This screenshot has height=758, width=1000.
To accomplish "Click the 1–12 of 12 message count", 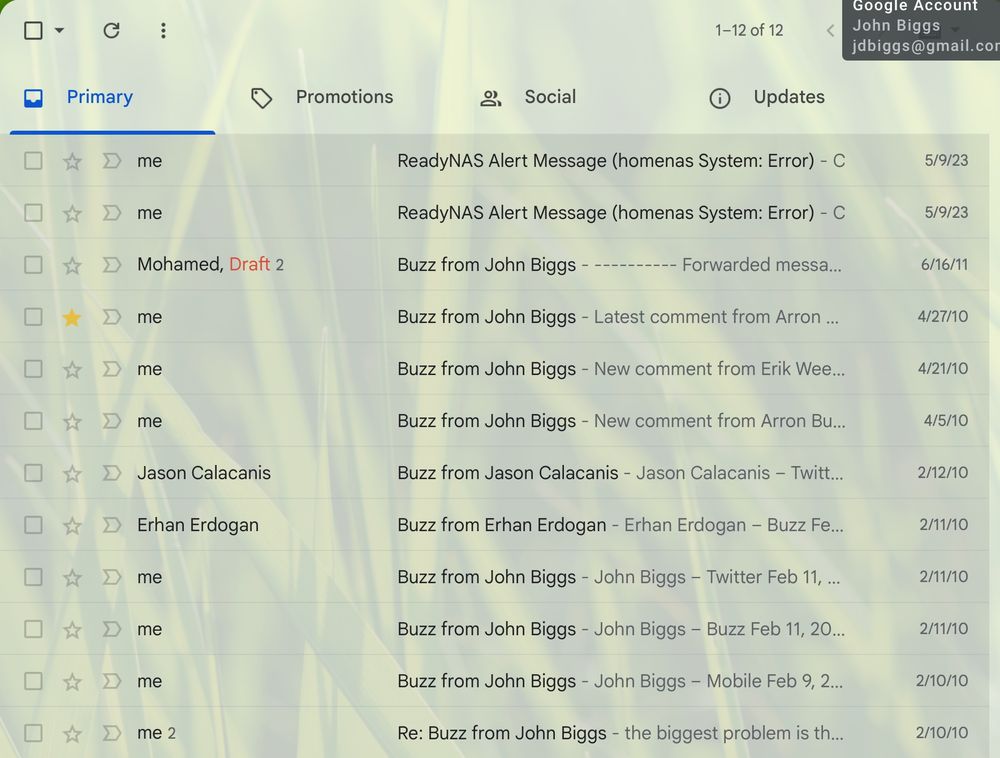I will point(749,30).
